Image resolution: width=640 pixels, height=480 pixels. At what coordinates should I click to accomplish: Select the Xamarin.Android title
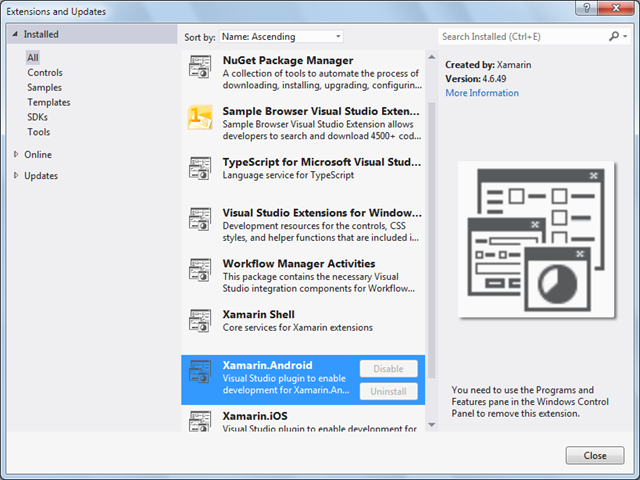pyautogui.click(x=267, y=365)
